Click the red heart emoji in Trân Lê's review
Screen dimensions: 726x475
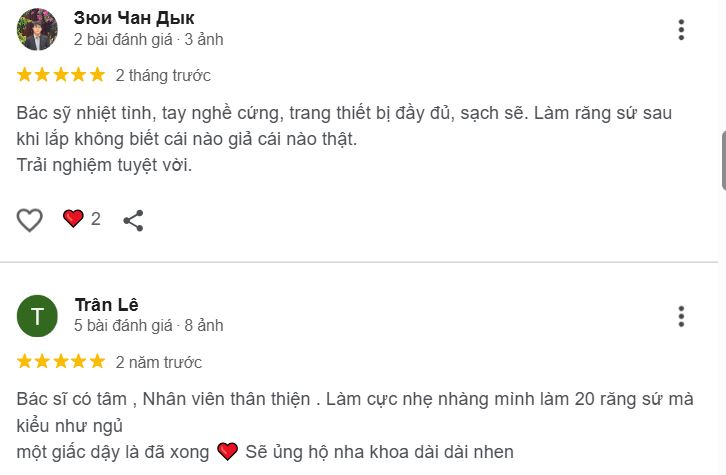[227, 452]
